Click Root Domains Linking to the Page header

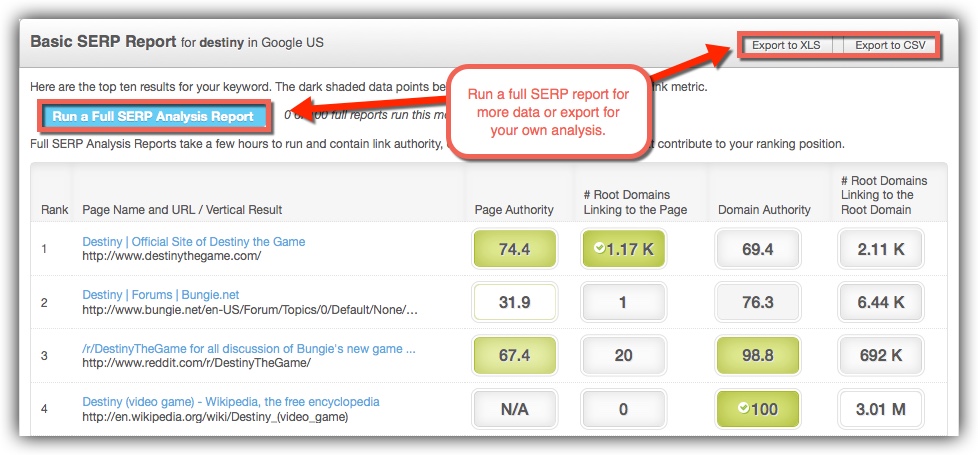pos(635,203)
